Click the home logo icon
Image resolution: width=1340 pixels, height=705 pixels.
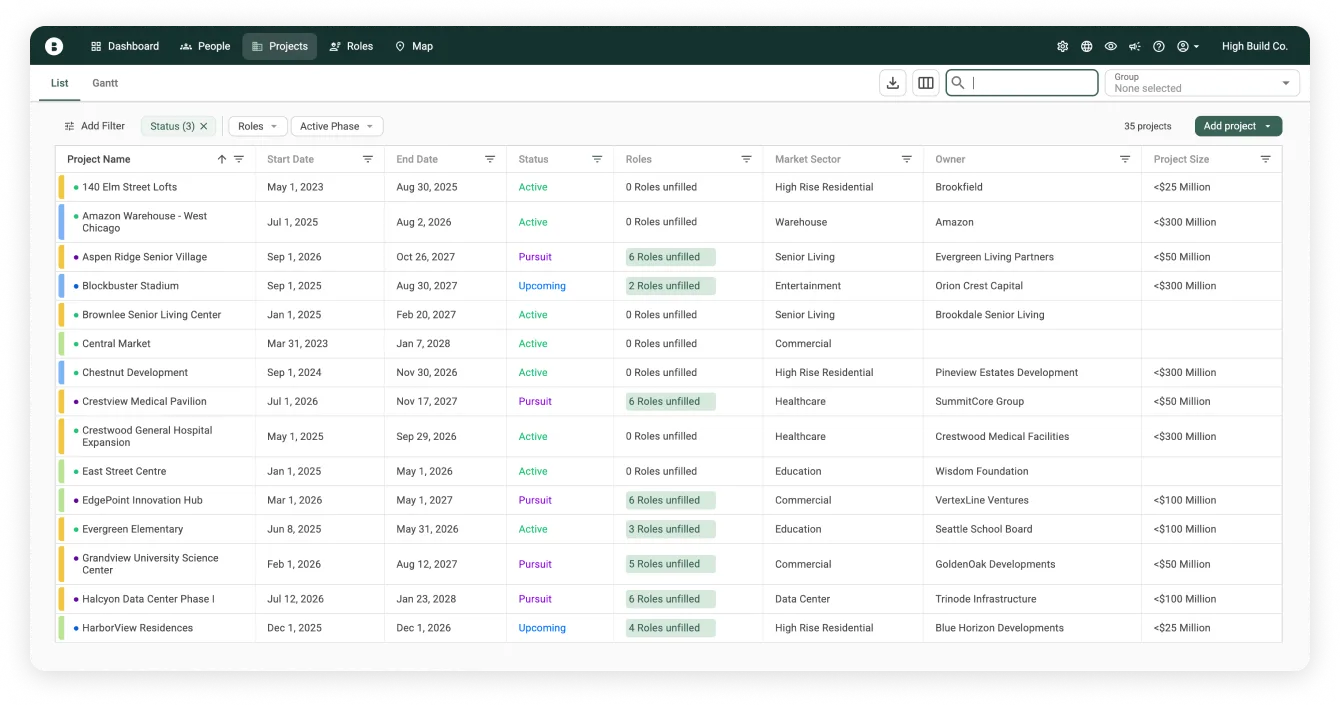[54, 46]
